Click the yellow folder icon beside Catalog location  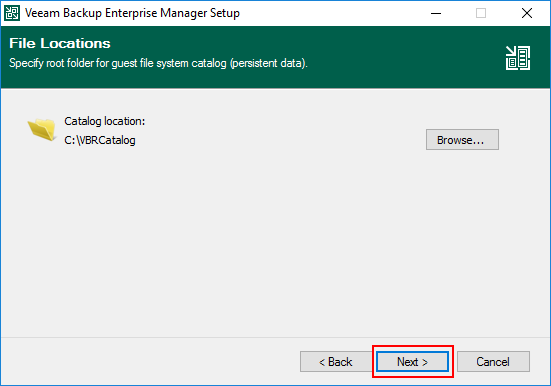pos(42,129)
